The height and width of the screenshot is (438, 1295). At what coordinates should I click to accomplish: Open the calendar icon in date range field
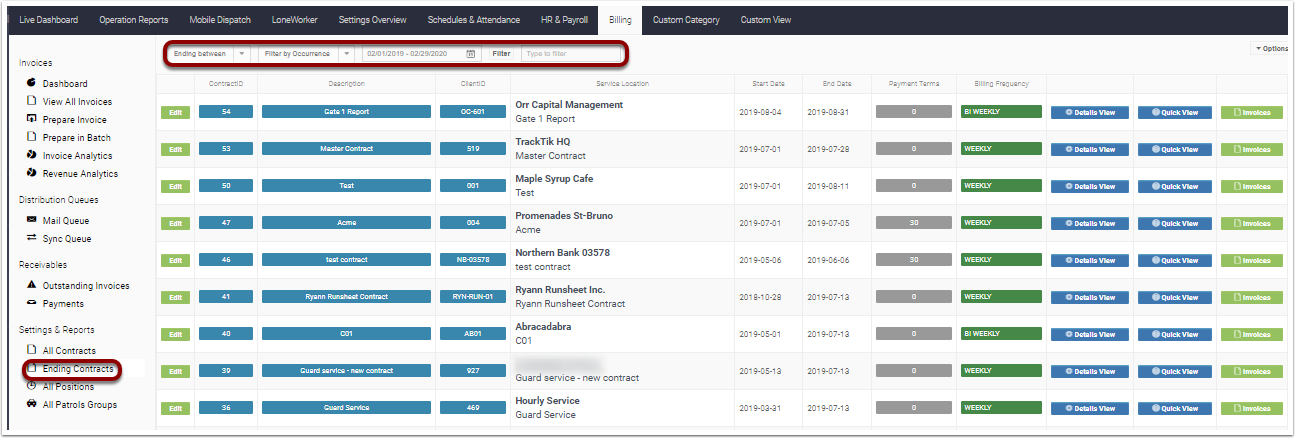click(471, 53)
